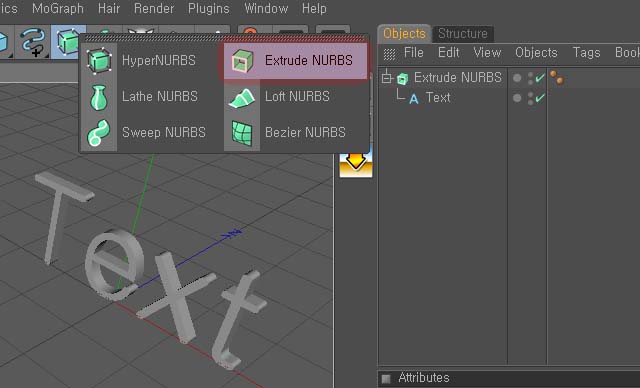
Task: Click the yellow down-arrow icon beside viewport
Action: tap(356, 164)
